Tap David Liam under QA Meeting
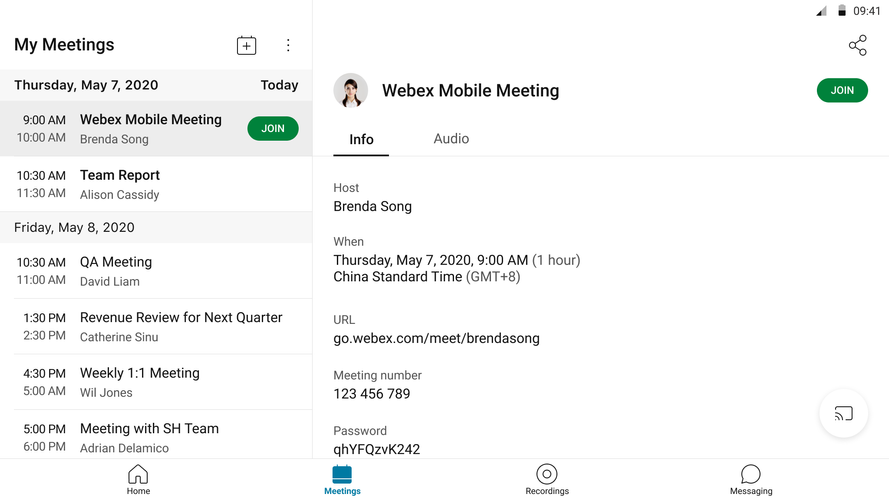889x500 pixels. click(109, 282)
